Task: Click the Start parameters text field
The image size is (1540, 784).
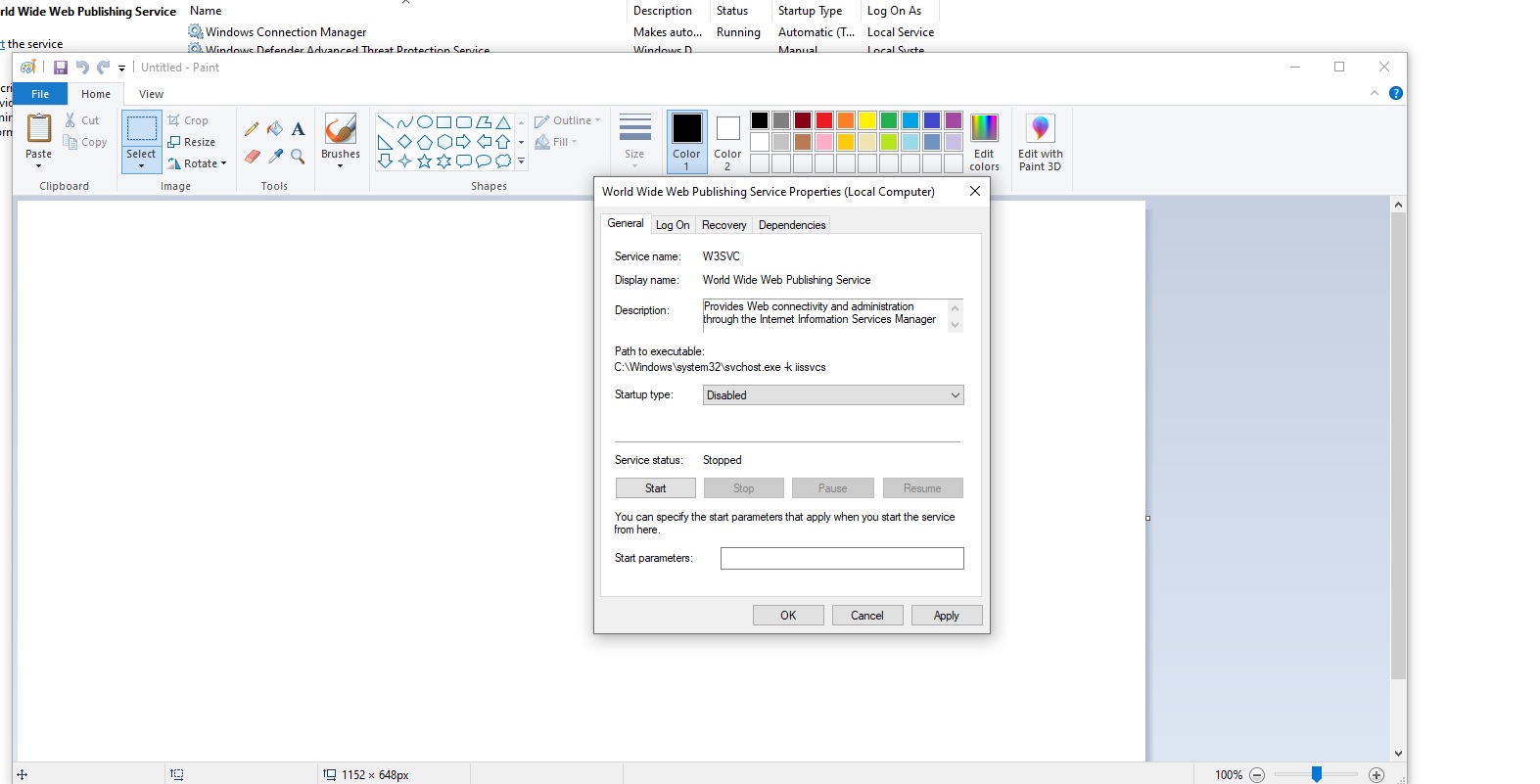Action: [x=842, y=558]
